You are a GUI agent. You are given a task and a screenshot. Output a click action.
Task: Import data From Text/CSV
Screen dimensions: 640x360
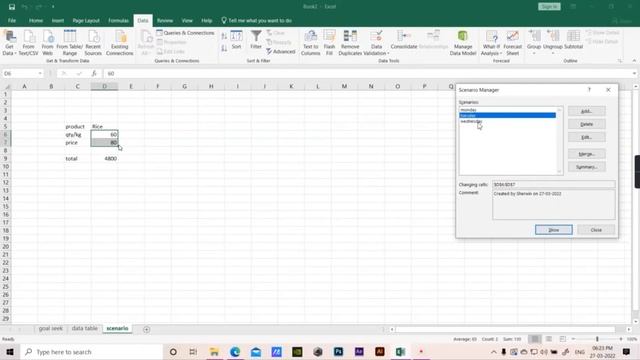tap(29, 42)
